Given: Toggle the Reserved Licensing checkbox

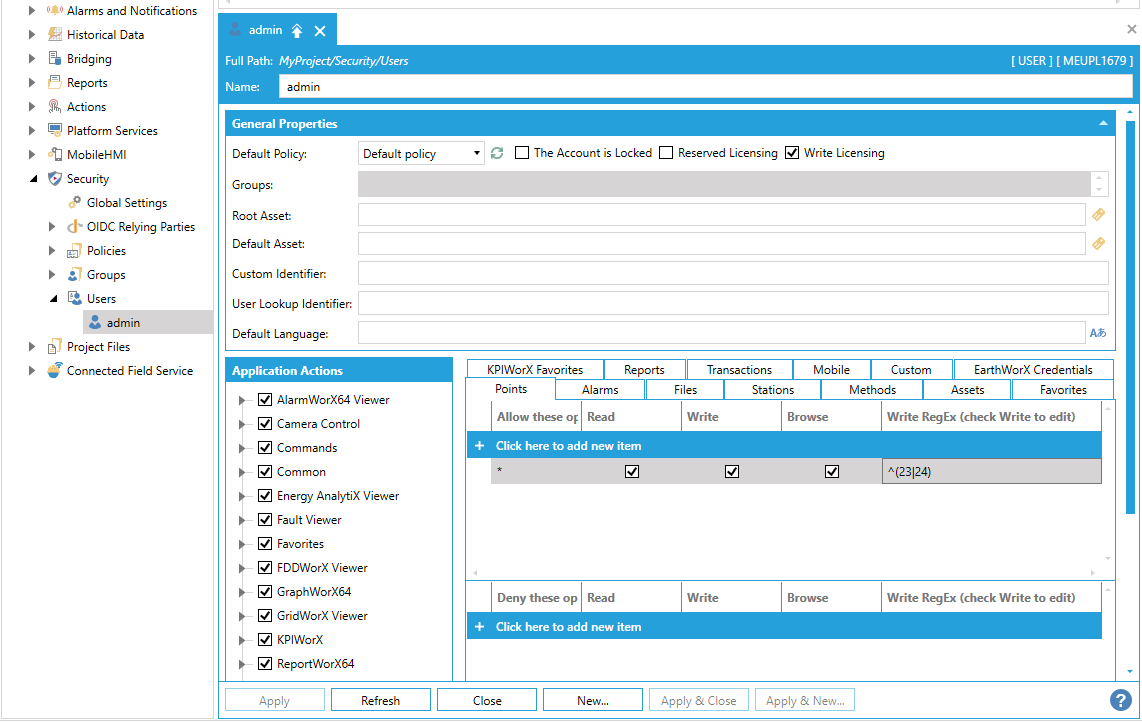Looking at the screenshot, I should 666,153.
